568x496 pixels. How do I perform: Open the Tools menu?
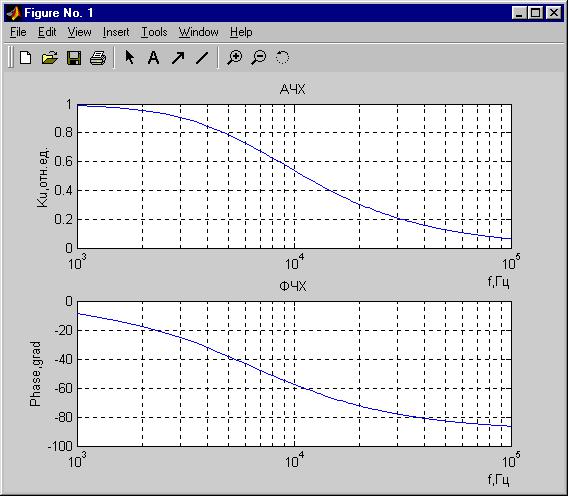[x=154, y=32]
